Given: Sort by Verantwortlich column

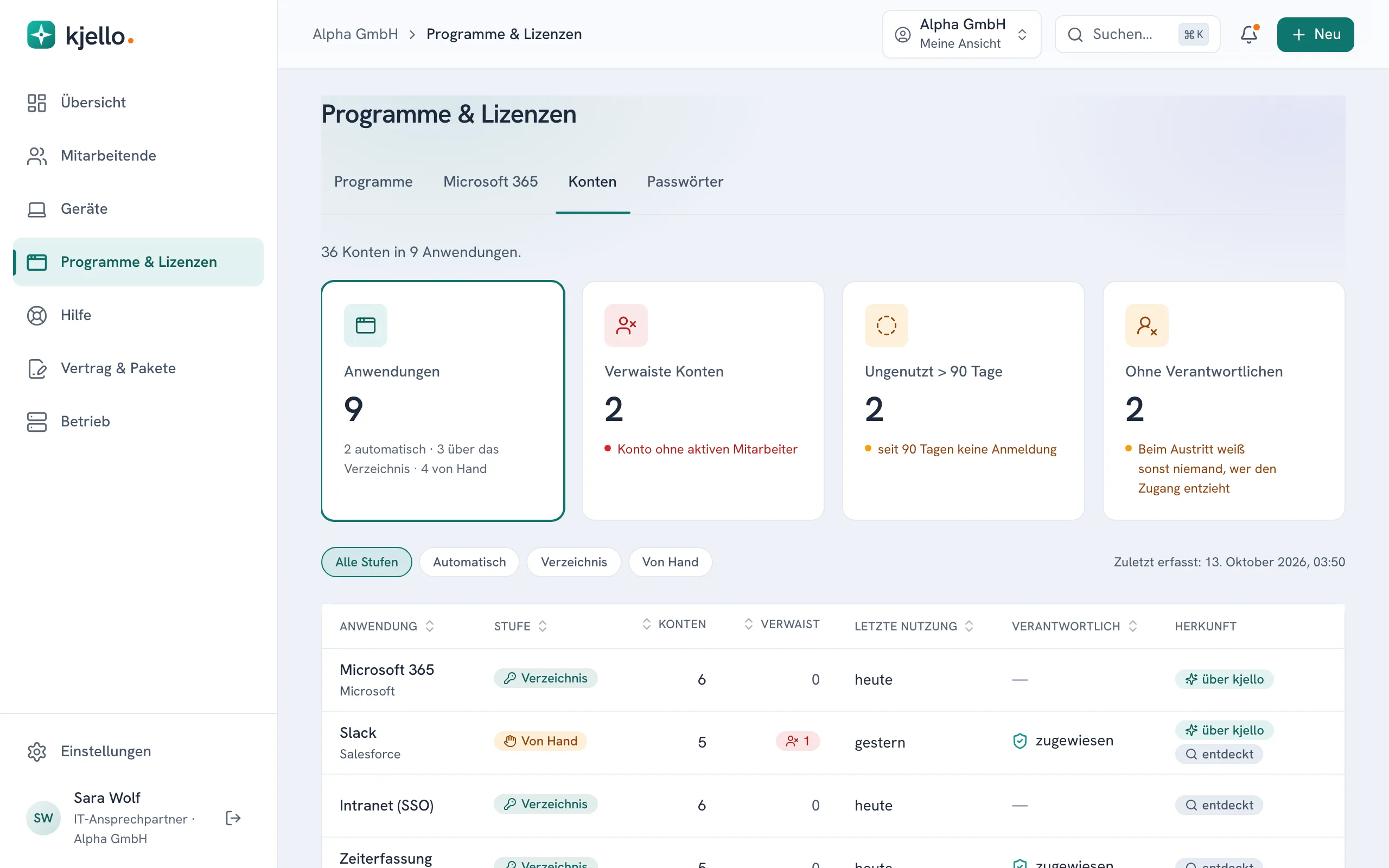Looking at the screenshot, I should pos(1074,626).
